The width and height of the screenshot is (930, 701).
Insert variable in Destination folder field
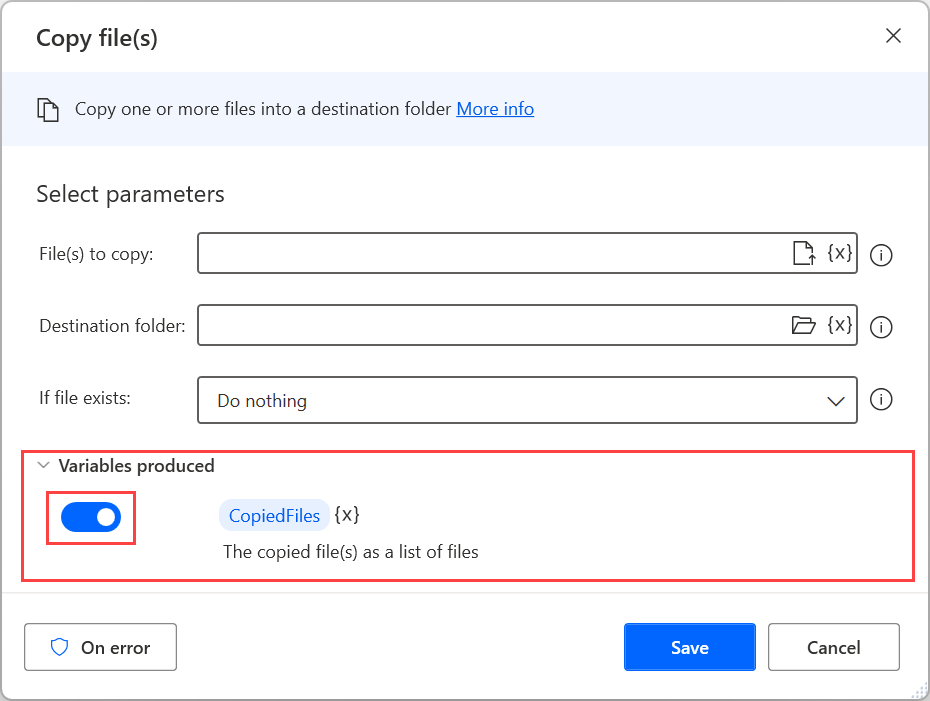(840, 325)
